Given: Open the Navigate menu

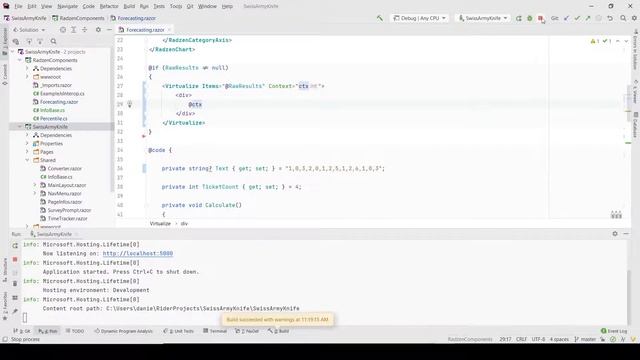Looking at the screenshot, I should click(67, 7).
